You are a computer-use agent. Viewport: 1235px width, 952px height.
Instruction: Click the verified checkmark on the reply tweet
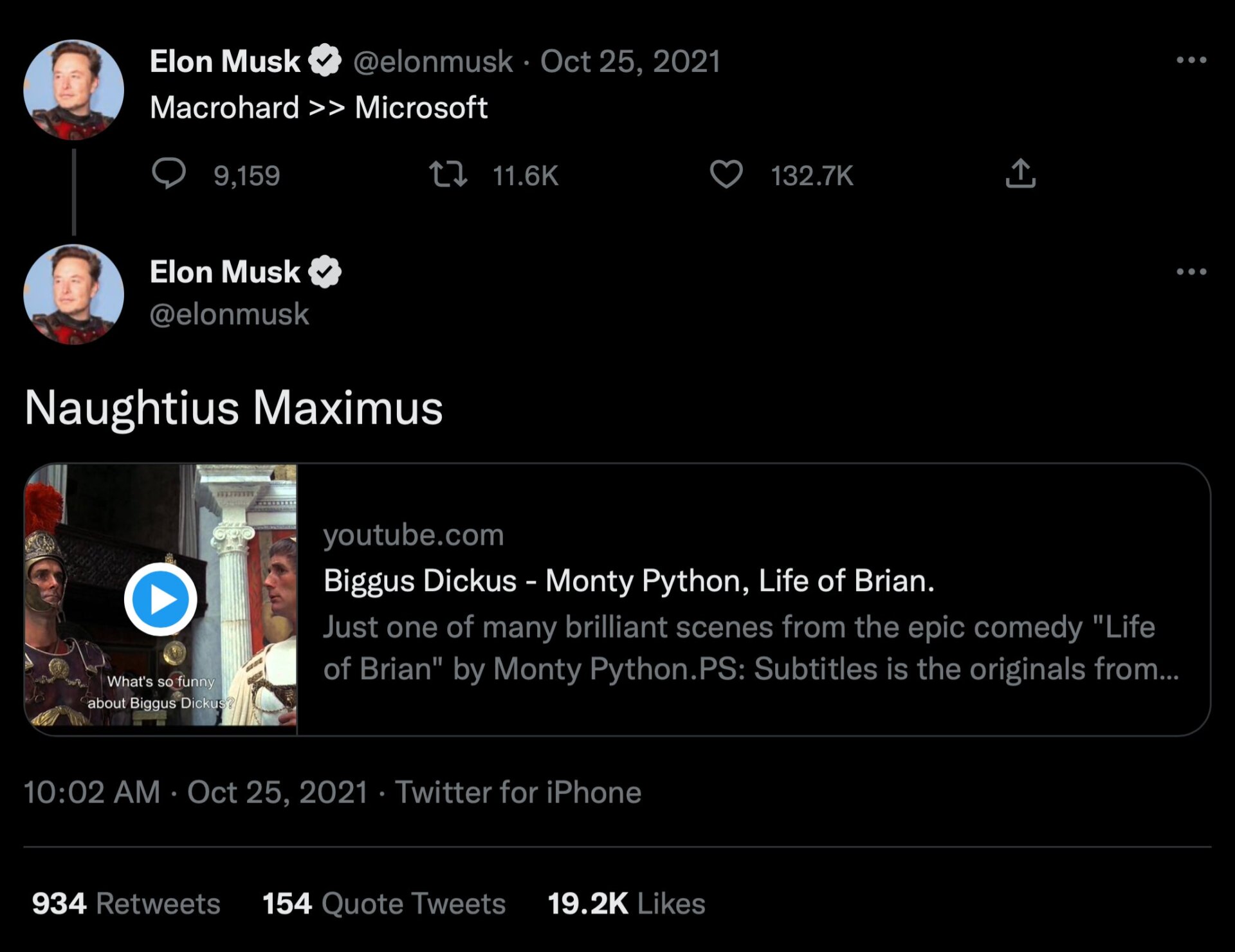pos(325,271)
